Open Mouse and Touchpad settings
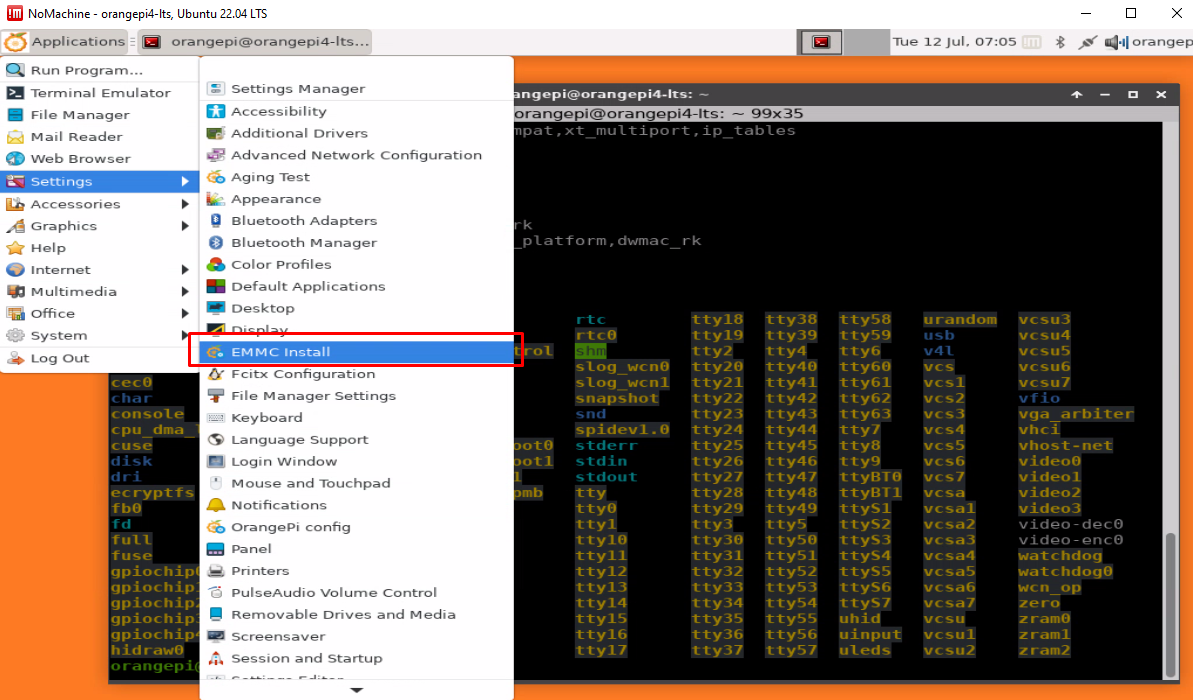Viewport: 1193px width, 700px height. [x=356, y=483]
